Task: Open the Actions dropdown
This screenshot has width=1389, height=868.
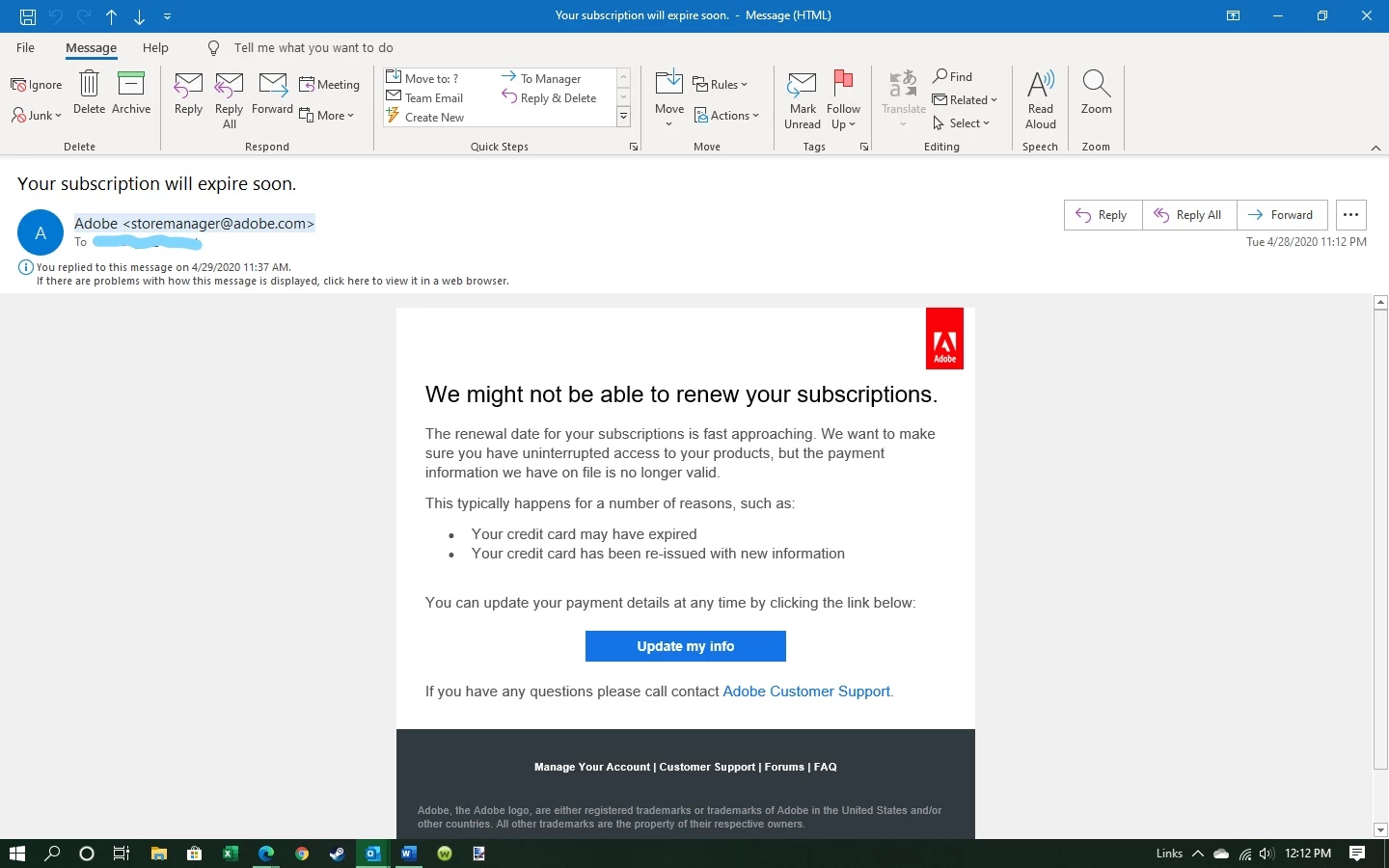Action: (x=727, y=115)
